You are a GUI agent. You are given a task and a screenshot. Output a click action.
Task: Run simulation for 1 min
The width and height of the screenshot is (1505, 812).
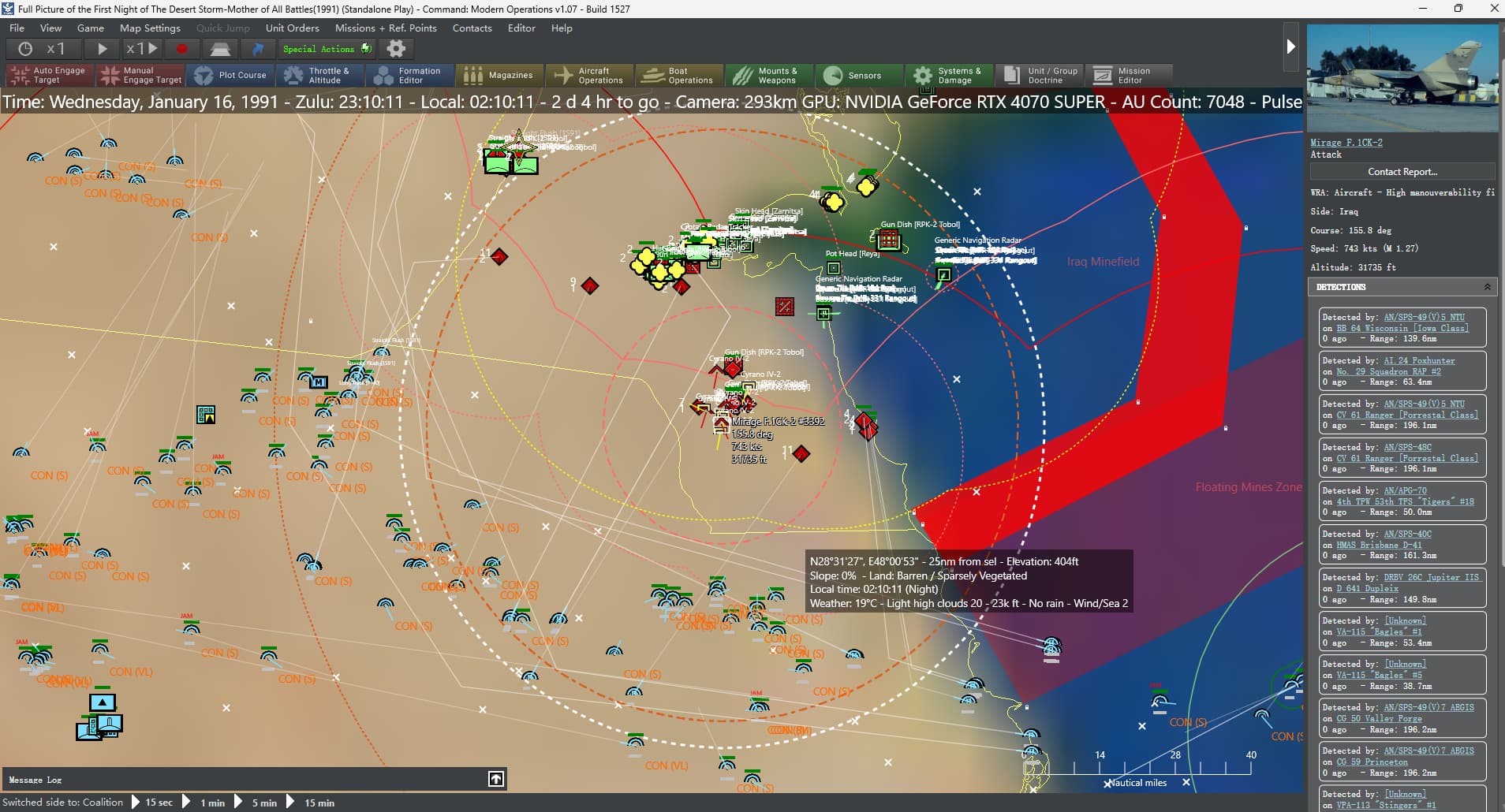204,803
